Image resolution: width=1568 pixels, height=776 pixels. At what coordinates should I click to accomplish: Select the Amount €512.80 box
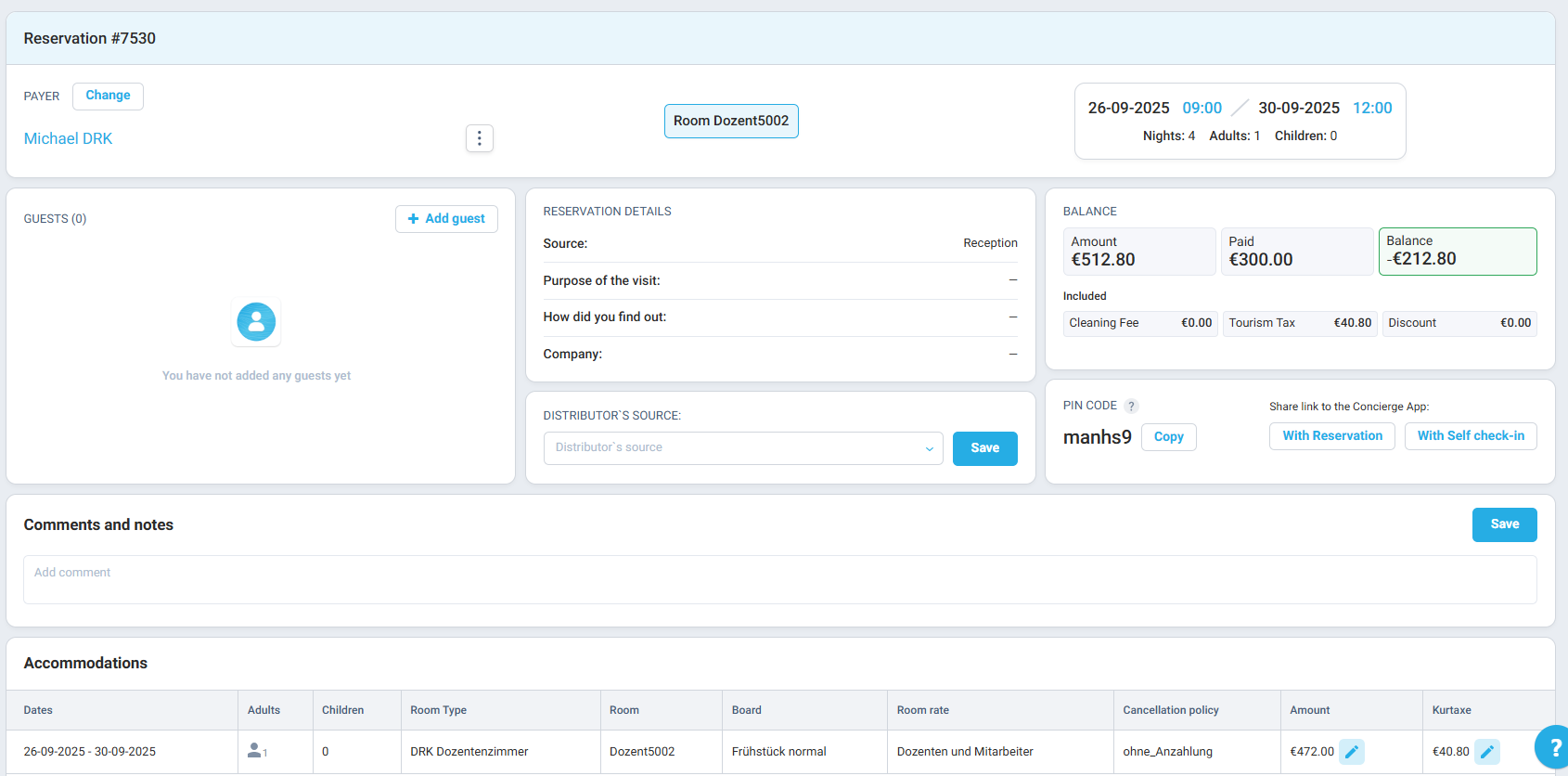coord(1139,252)
